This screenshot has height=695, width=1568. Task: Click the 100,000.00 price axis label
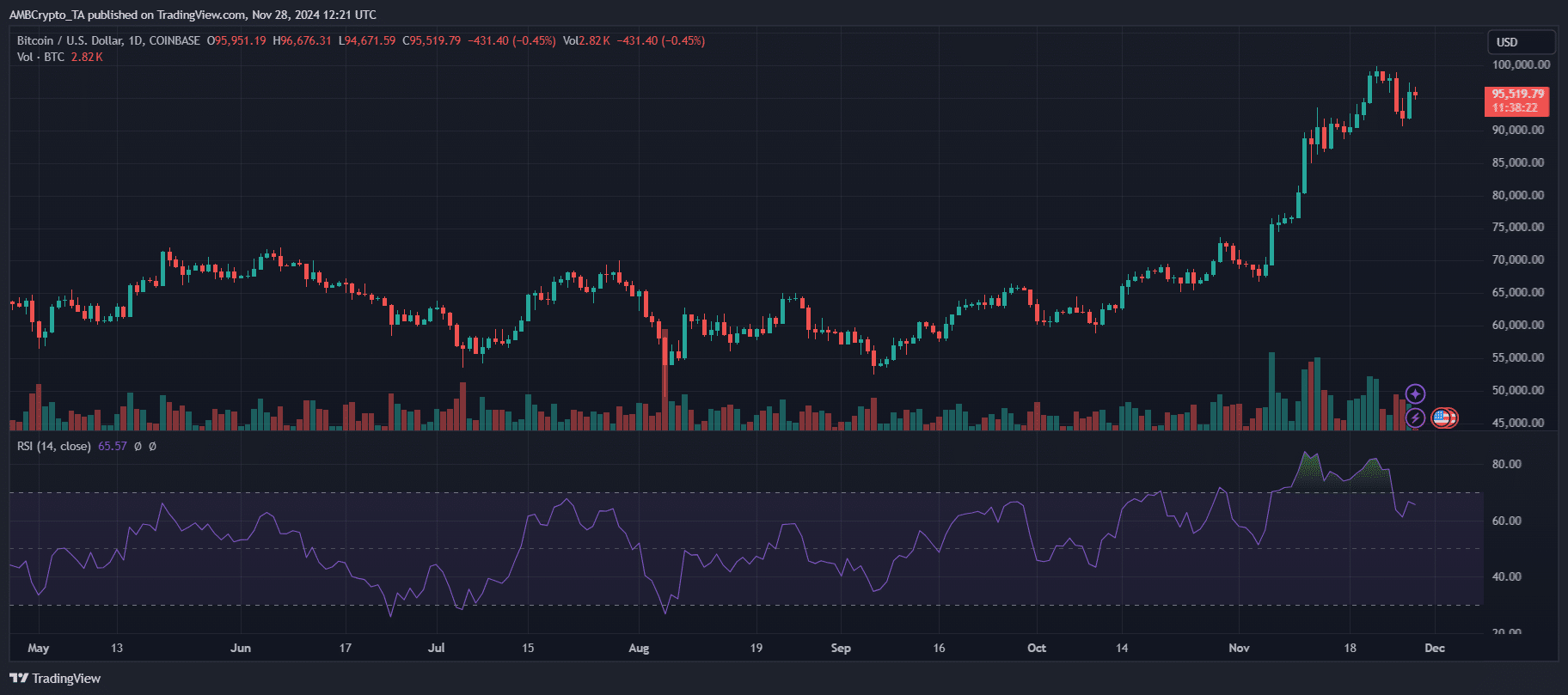(x=1521, y=64)
